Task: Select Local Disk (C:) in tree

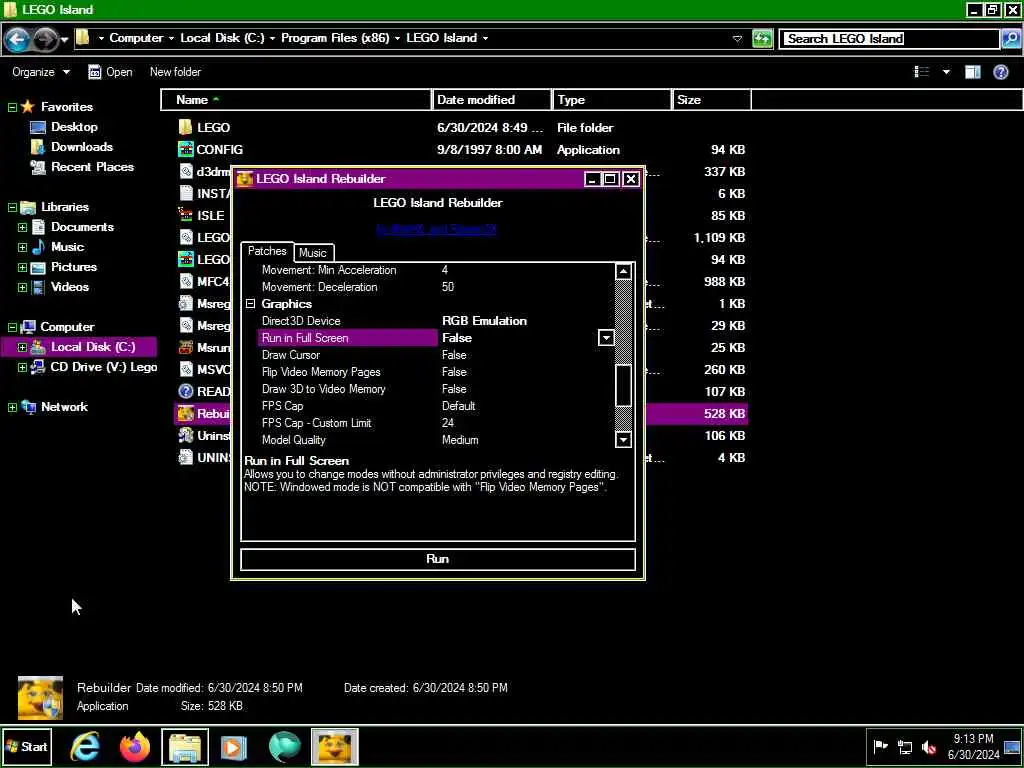Action: tap(93, 347)
